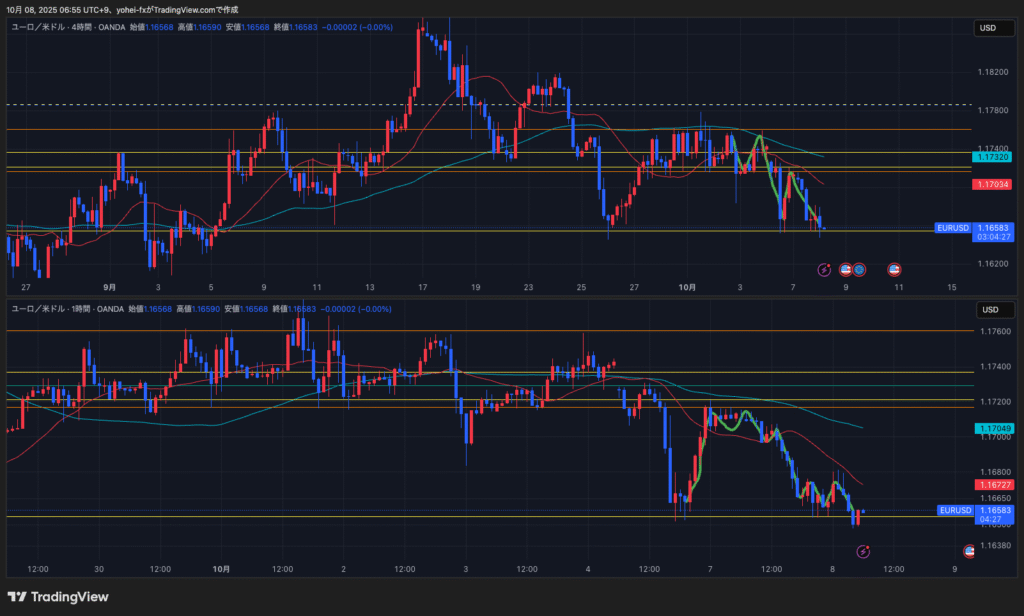Click the US flag event icon left of the EU flag

[x=845, y=269]
